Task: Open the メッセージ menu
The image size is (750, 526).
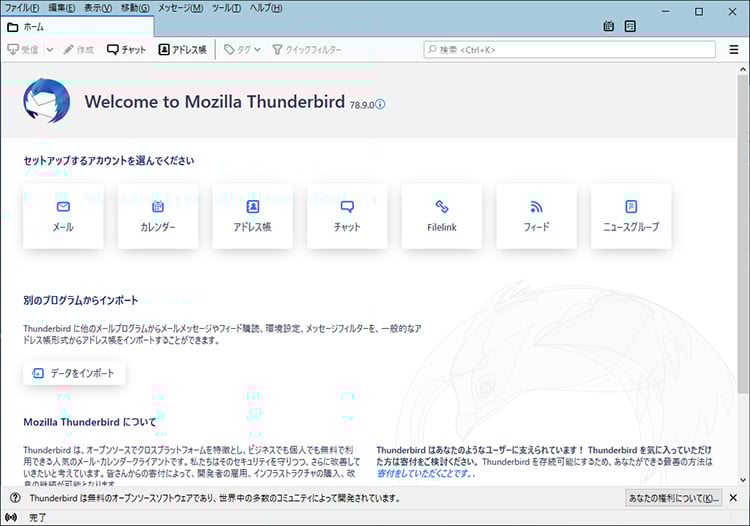Action: 180,8
